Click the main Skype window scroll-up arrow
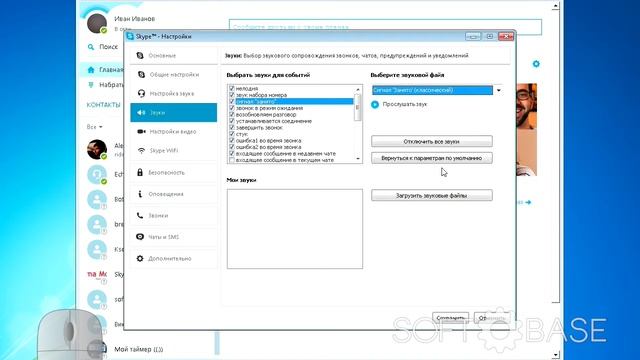Image resolution: width=640 pixels, height=360 pixels. click(556, 6)
